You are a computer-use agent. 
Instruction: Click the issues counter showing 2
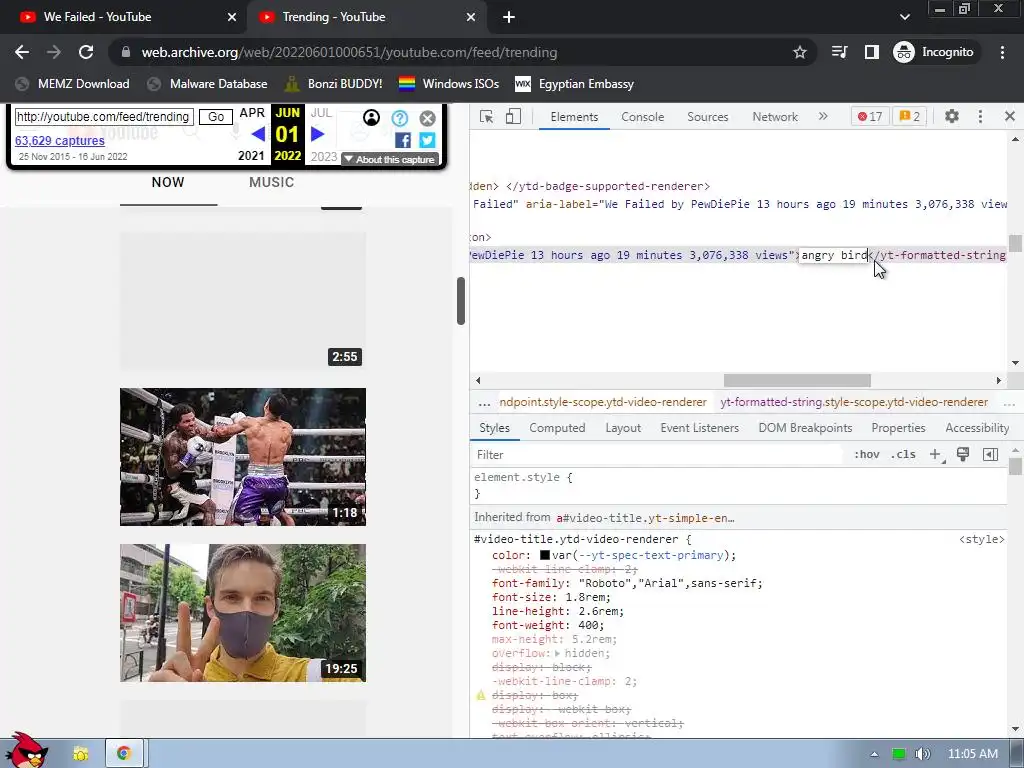910,117
